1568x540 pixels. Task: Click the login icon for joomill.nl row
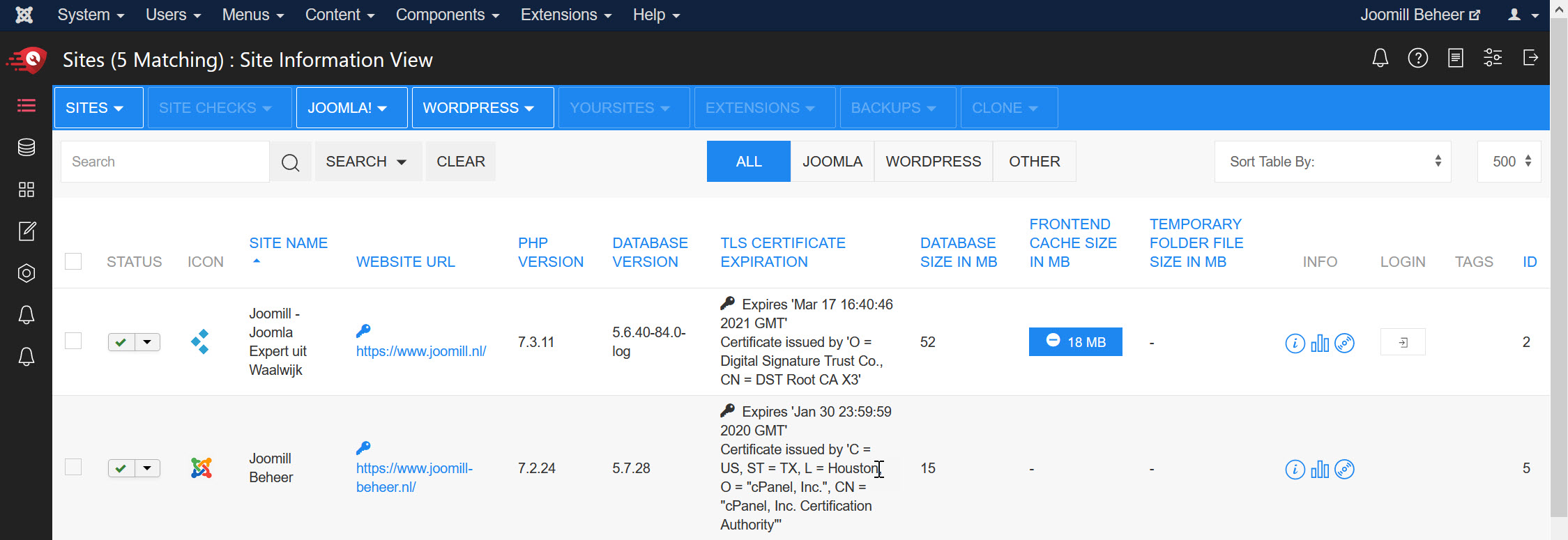coord(1403,342)
